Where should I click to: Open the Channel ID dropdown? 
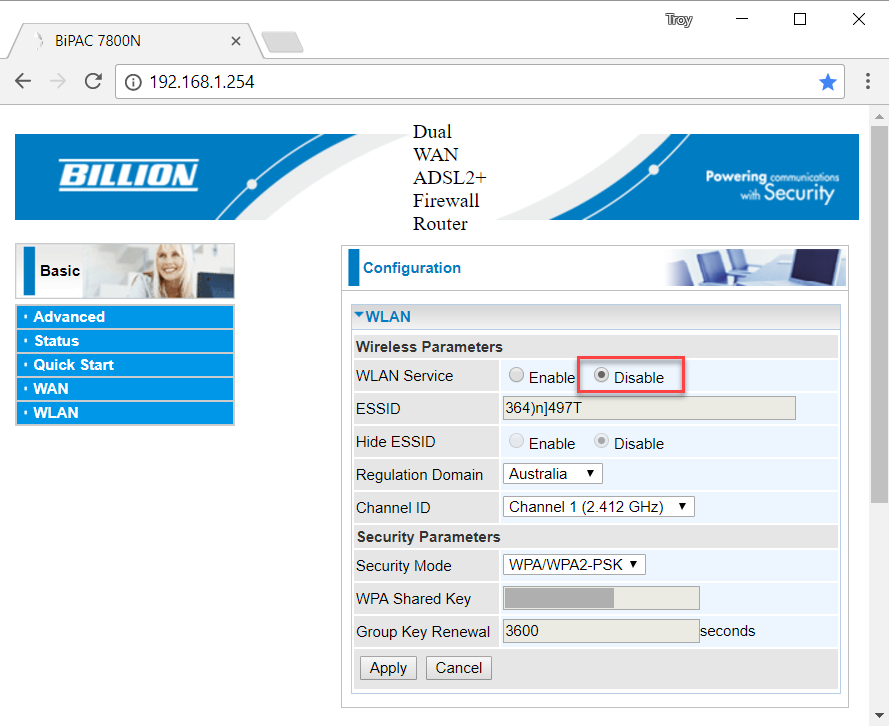click(x=598, y=506)
